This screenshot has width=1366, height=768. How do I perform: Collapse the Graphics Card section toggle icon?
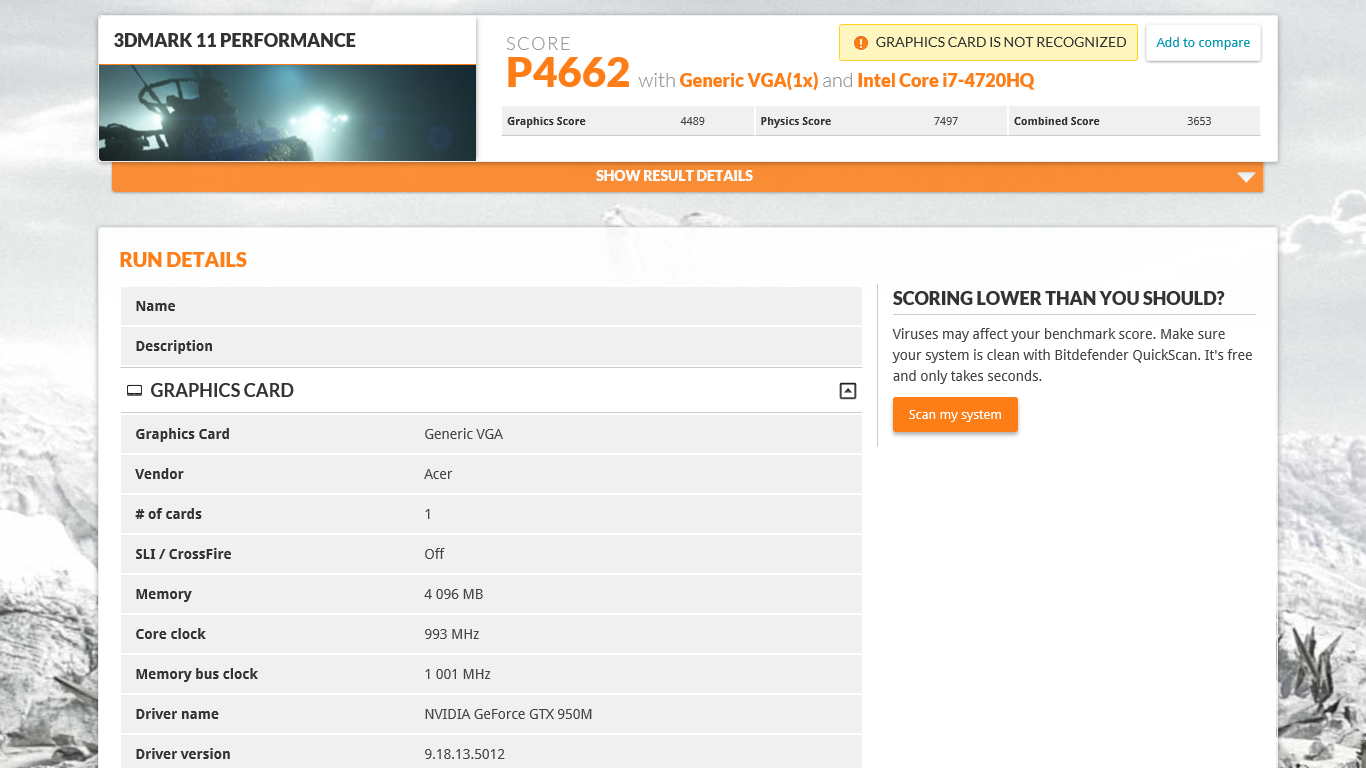pyautogui.click(x=848, y=391)
